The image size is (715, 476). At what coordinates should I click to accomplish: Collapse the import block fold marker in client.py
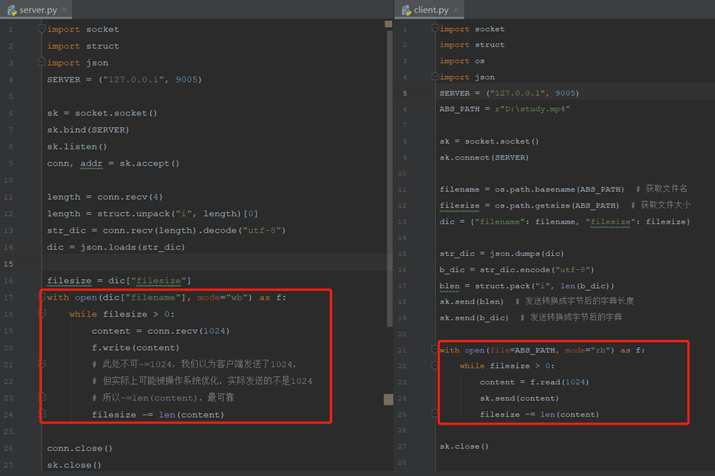pyautogui.click(x=435, y=29)
